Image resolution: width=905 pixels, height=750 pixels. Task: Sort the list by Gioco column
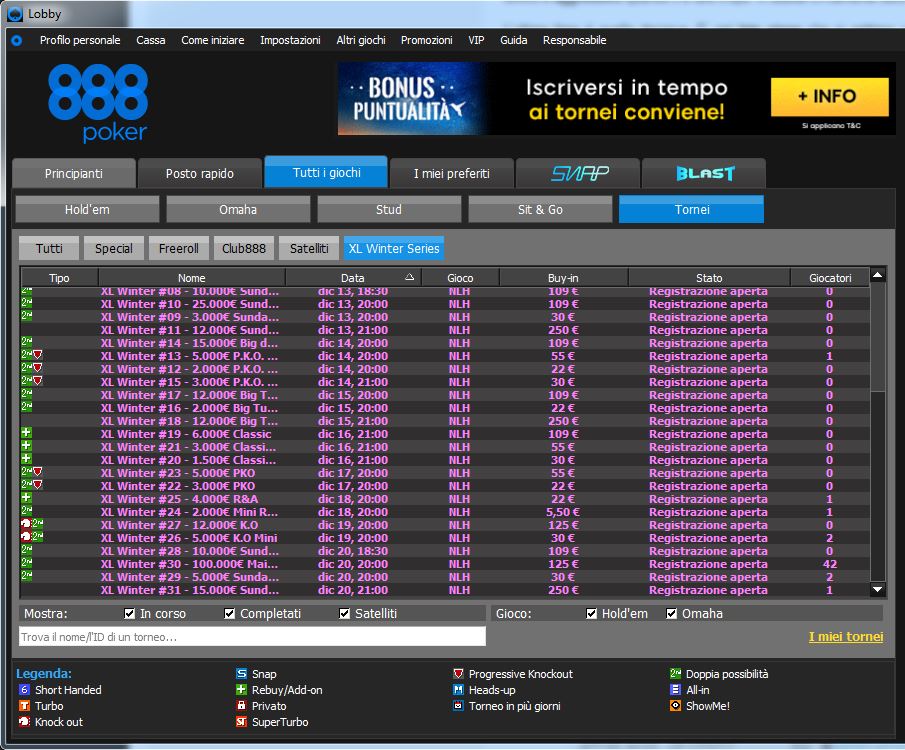460,278
